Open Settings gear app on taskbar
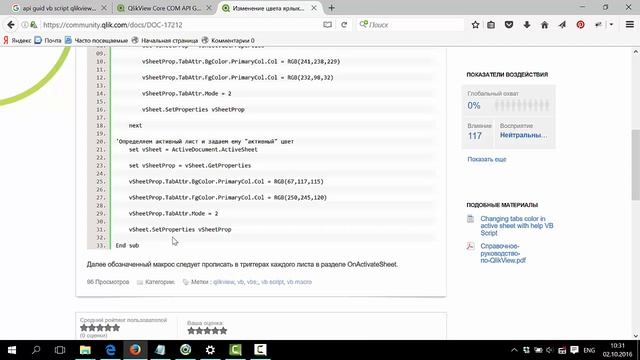 click(210, 350)
